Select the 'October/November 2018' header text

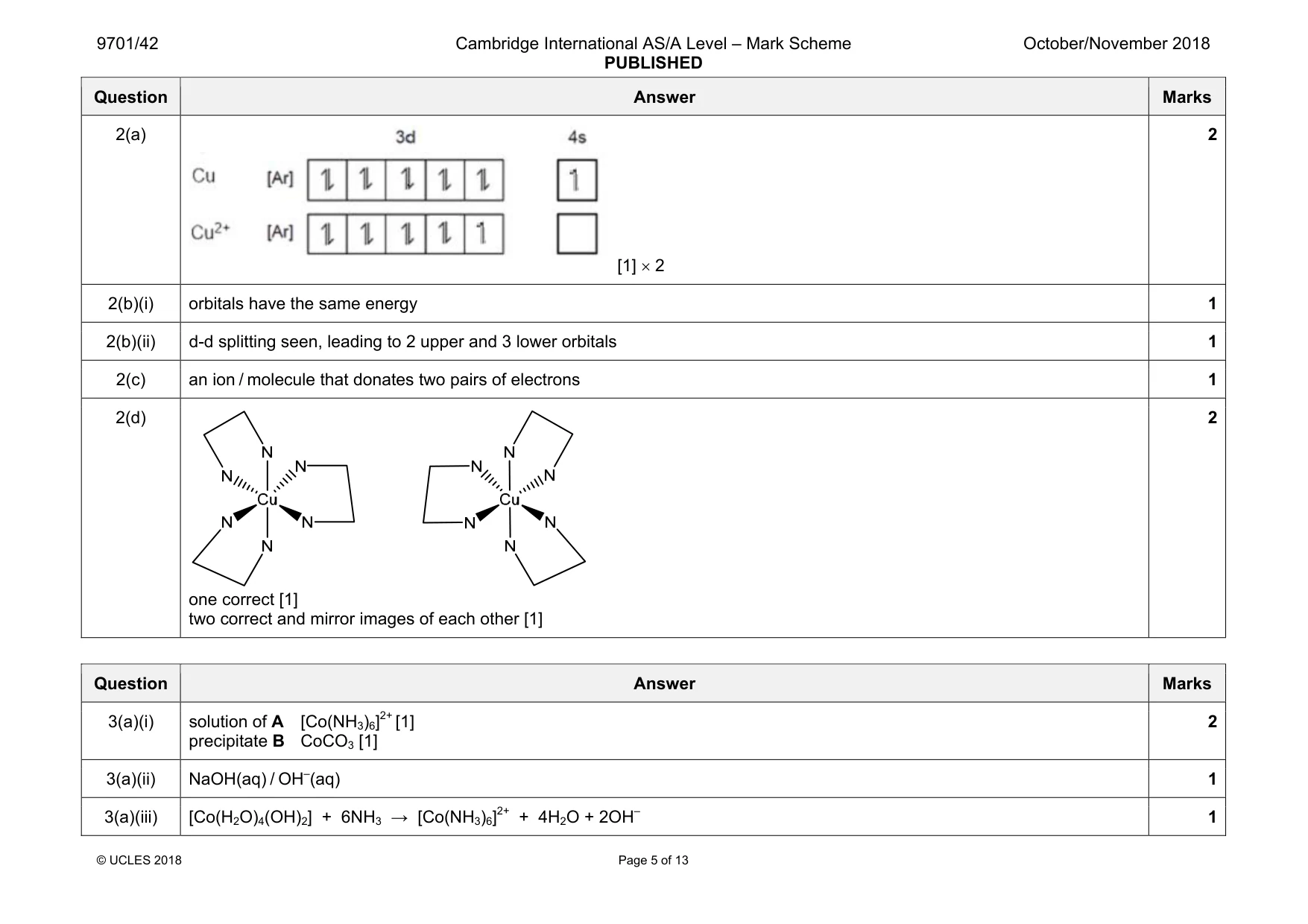1116,44
